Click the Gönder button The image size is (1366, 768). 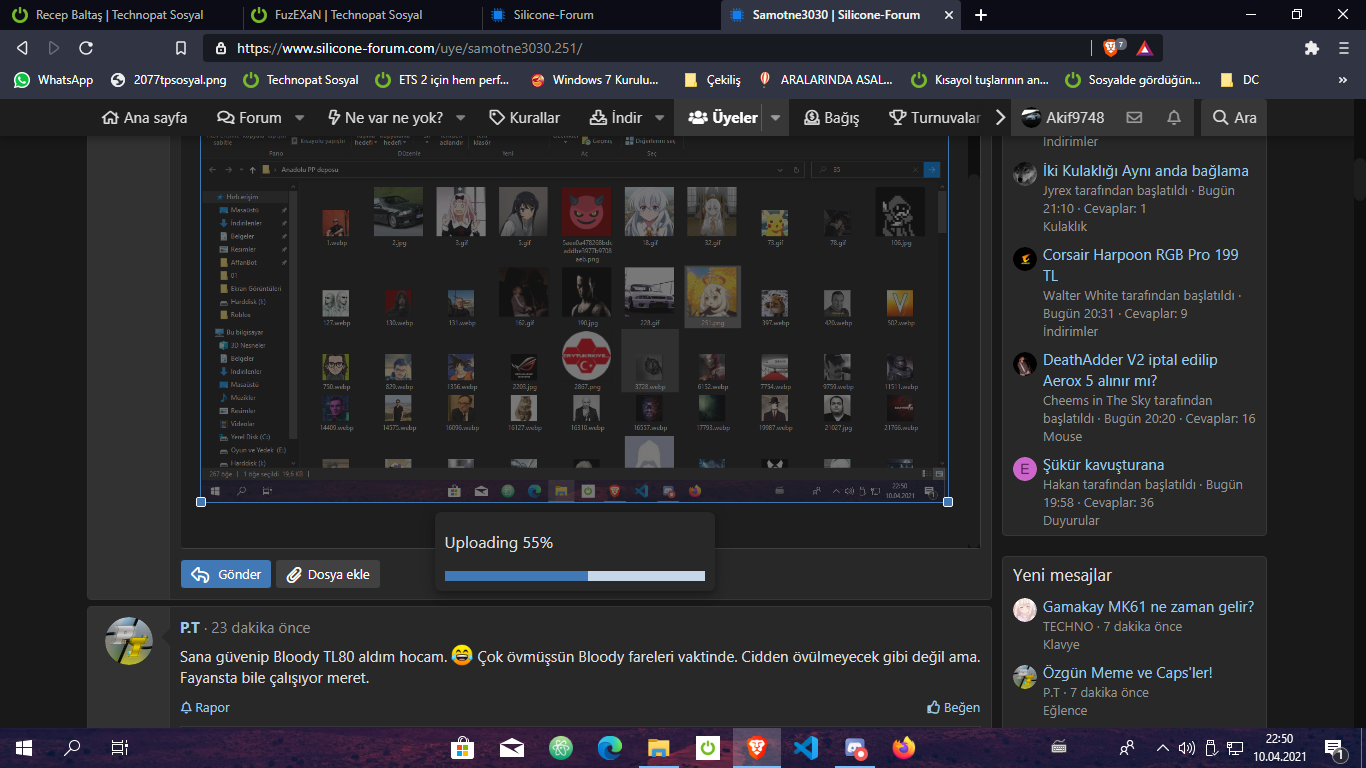(226, 574)
